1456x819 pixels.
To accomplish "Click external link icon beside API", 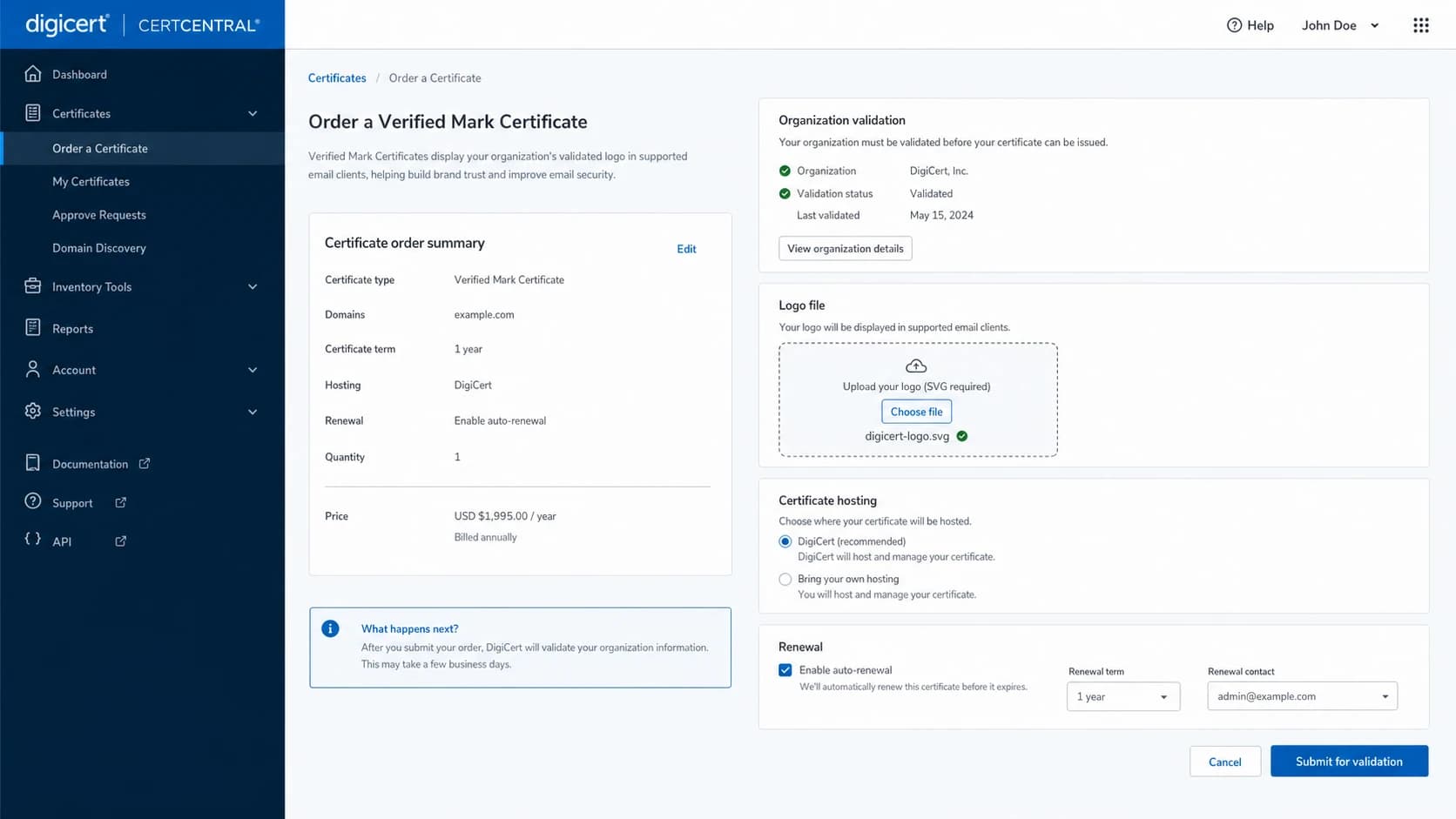I will pyautogui.click(x=121, y=541).
